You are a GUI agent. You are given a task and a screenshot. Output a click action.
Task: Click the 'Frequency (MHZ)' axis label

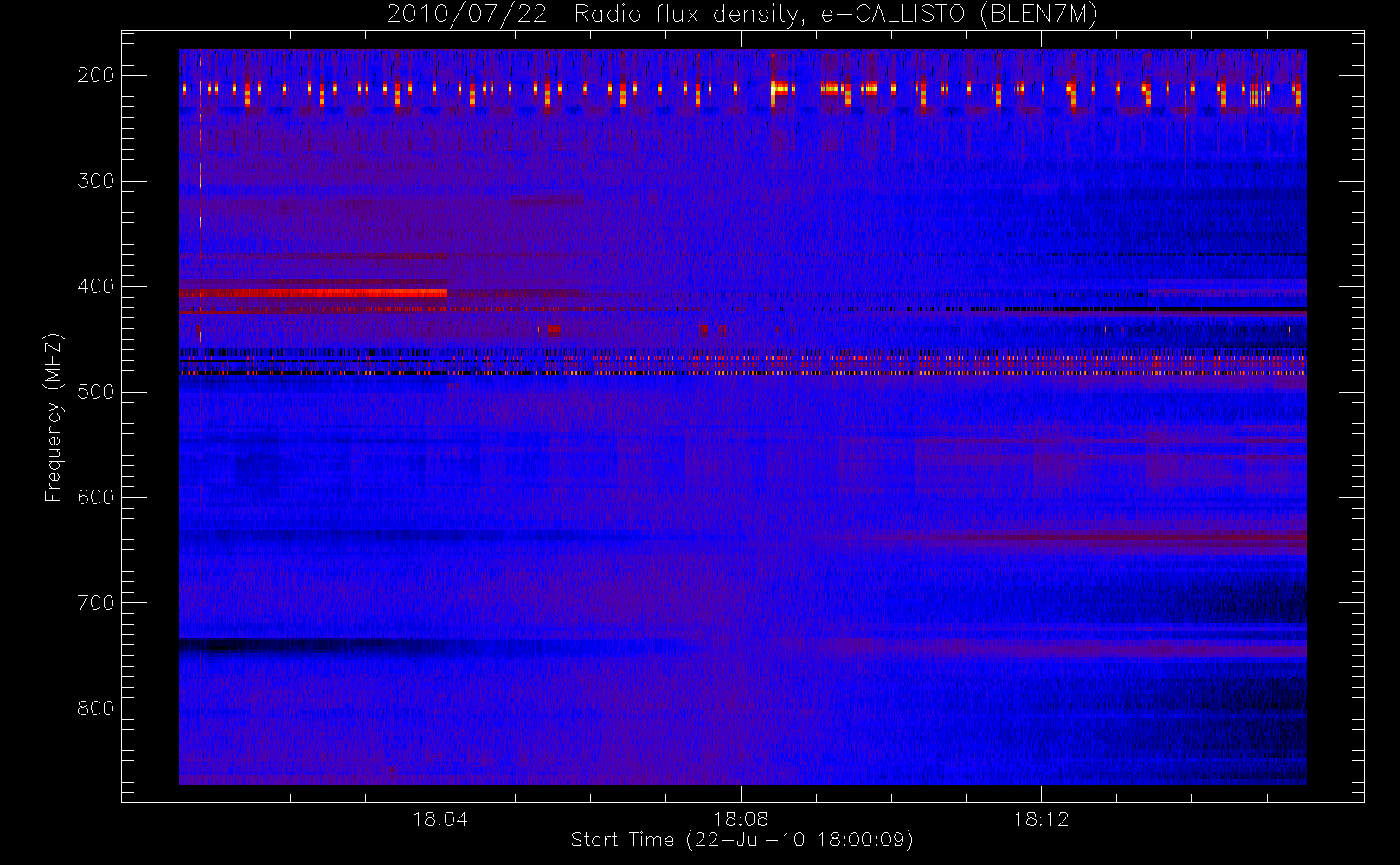coord(54,417)
